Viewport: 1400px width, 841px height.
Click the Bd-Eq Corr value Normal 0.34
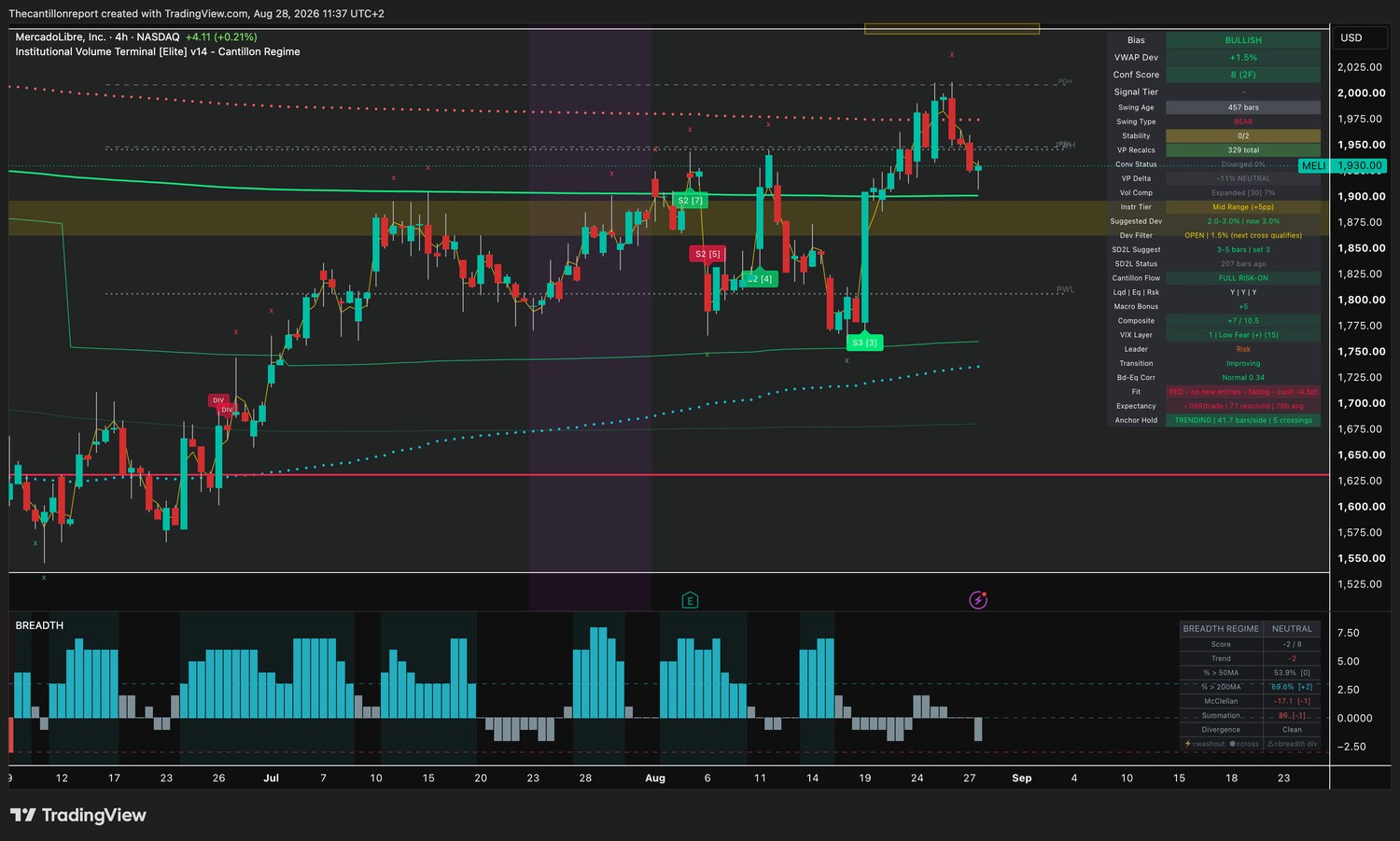pos(1243,378)
